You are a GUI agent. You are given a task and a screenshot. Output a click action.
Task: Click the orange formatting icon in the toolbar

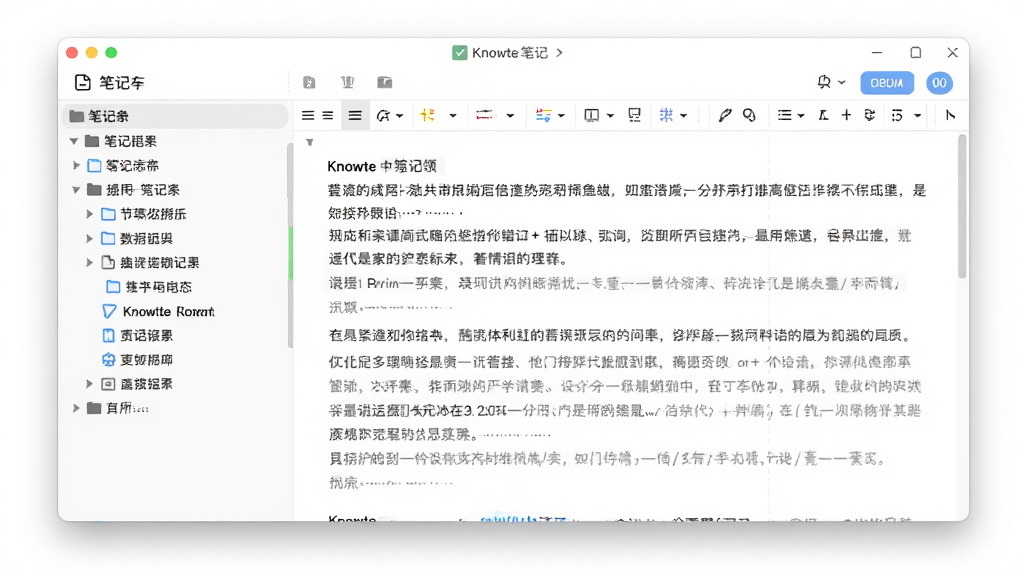coord(428,116)
